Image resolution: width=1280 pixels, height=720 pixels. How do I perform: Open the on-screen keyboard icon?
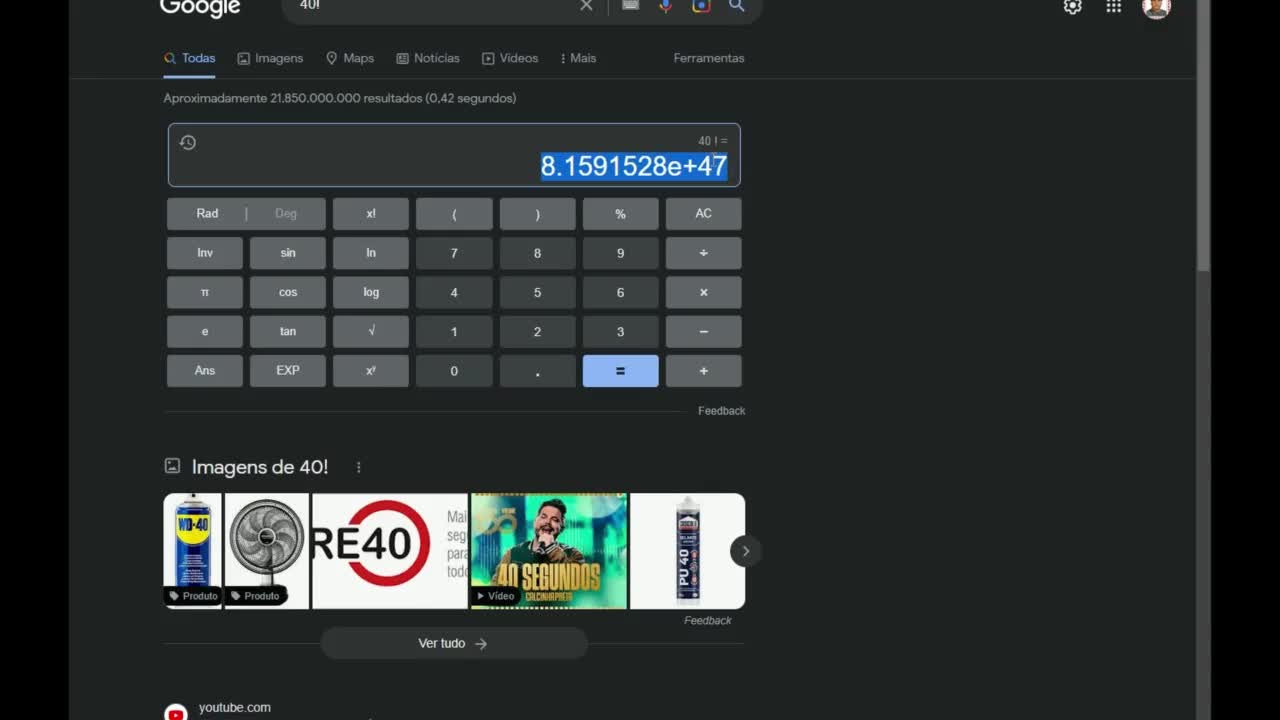click(630, 6)
